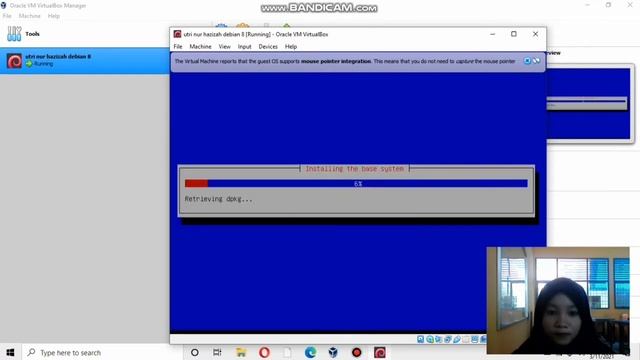The image size is (640, 360).
Task: Click the don't-show-again notification icon
Action: [x=536, y=61]
